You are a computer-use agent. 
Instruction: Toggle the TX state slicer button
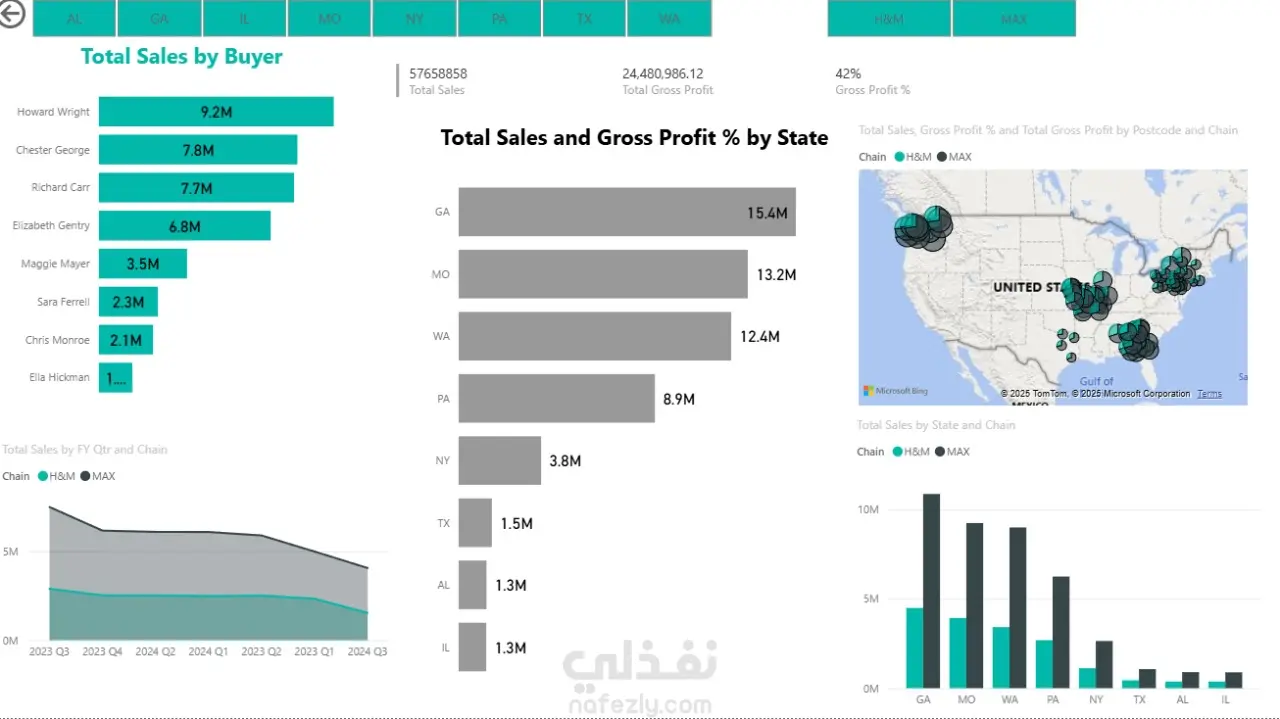pos(585,19)
